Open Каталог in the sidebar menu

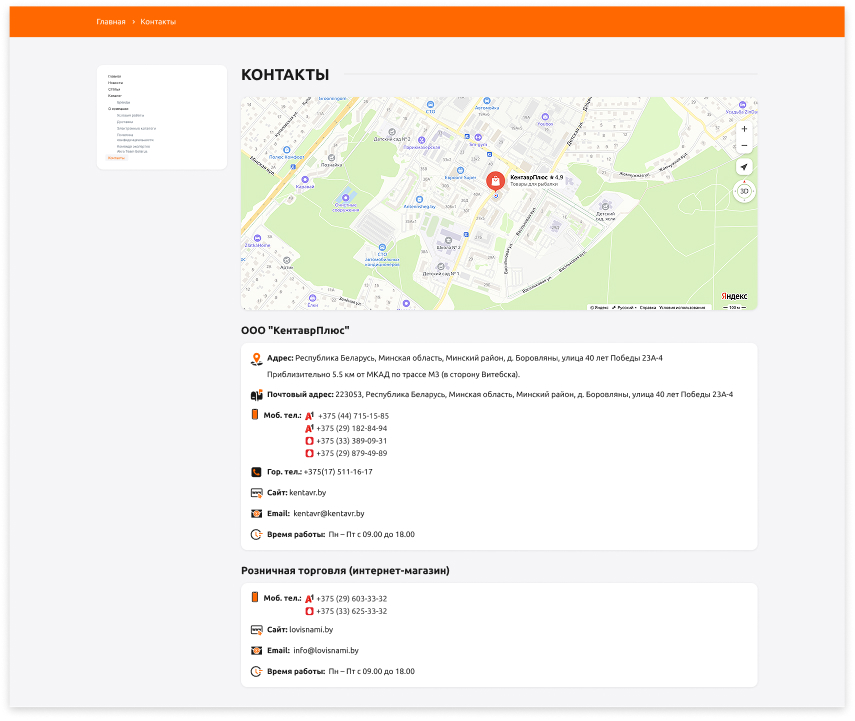pyautogui.click(x=115, y=95)
